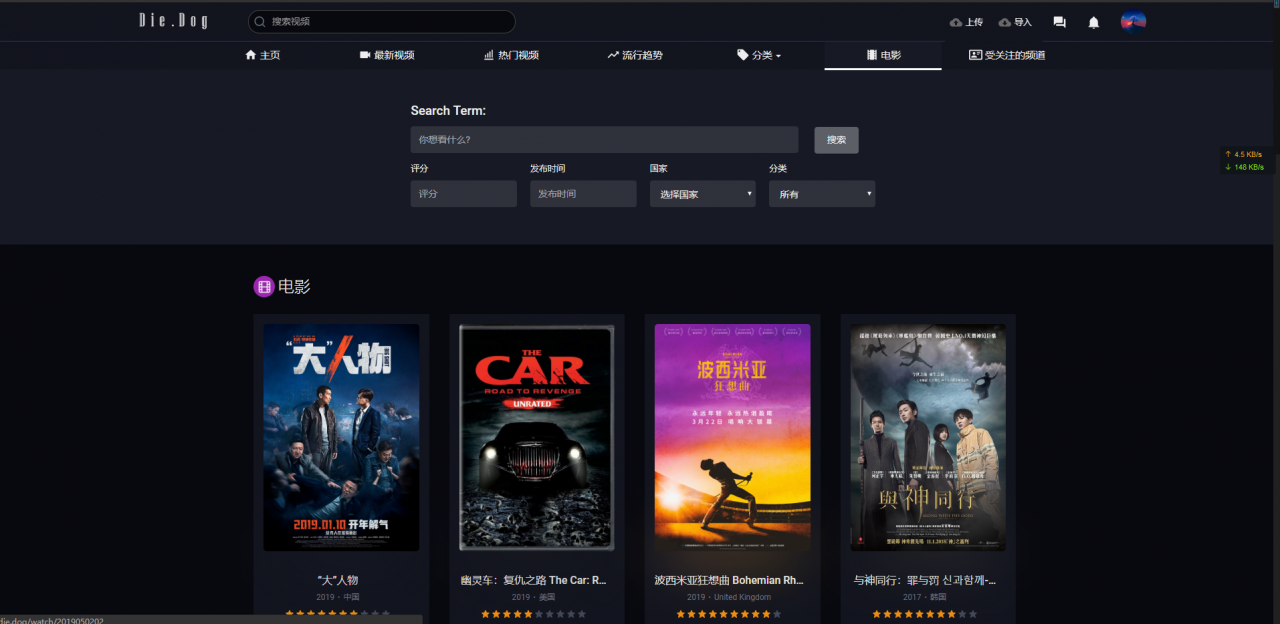Click the 评分 rating input field

point(464,194)
